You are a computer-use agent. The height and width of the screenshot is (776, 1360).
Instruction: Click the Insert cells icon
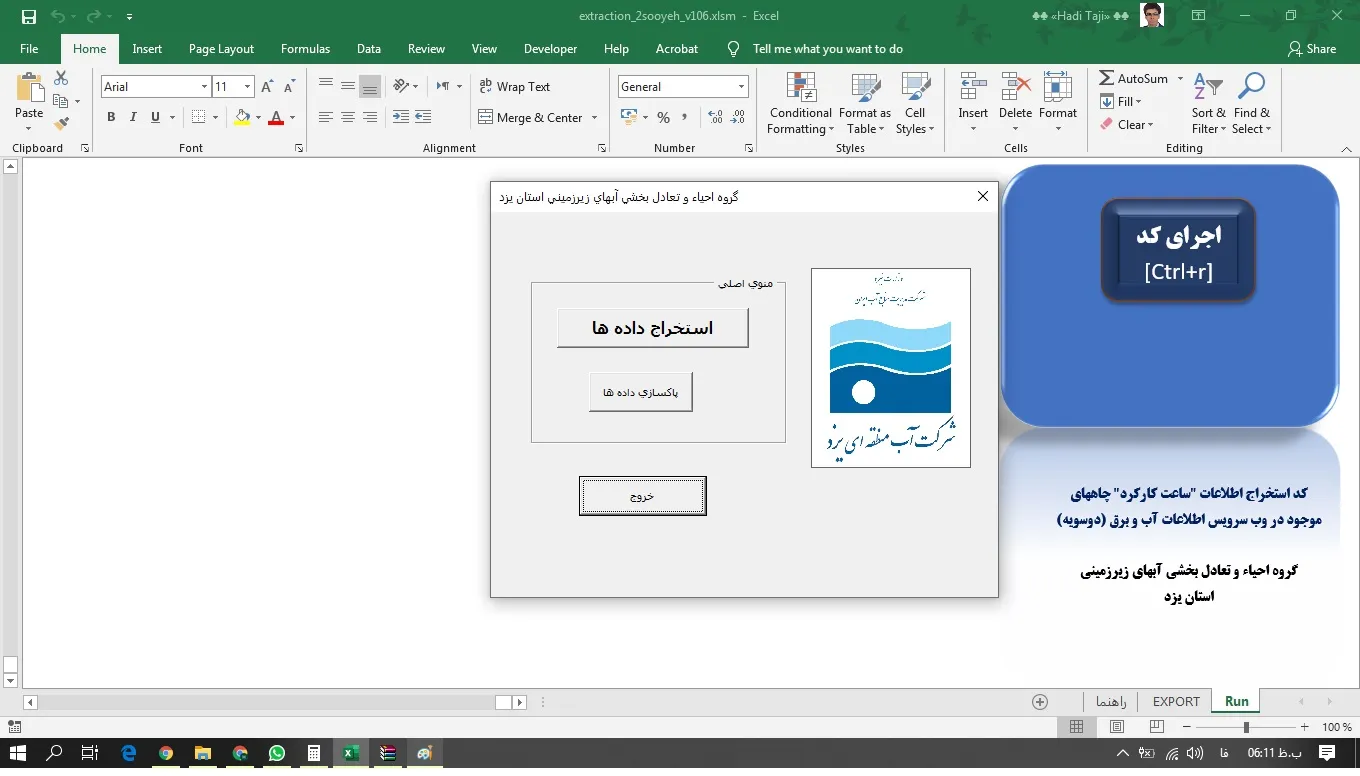click(x=973, y=88)
